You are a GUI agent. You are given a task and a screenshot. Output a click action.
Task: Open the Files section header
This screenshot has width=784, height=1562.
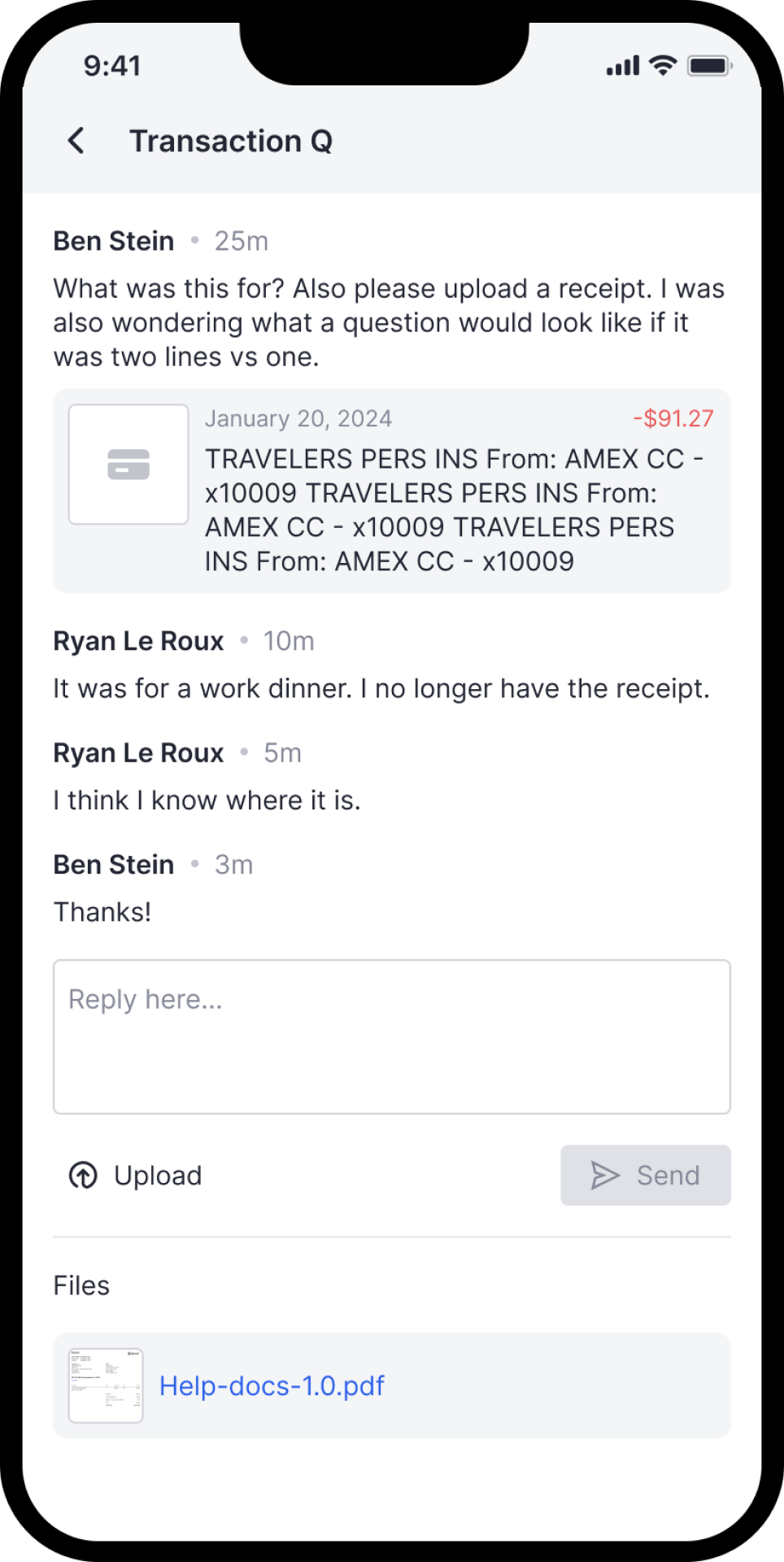[x=81, y=1285]
